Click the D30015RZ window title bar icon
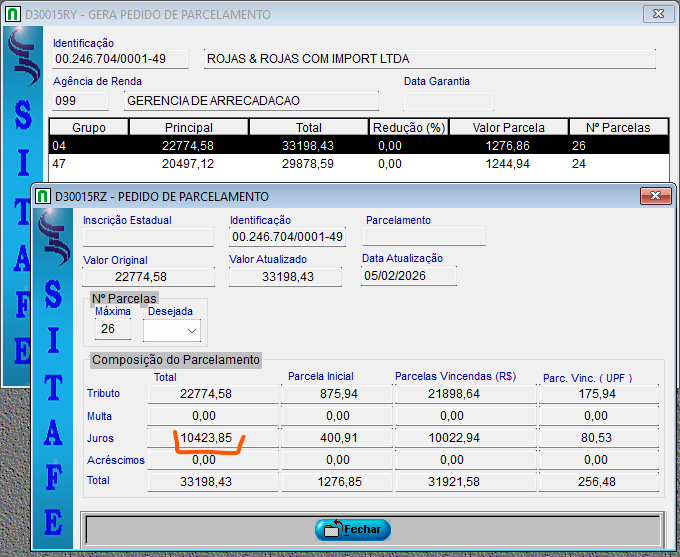Image resolution: width=680 pixels, height=557 pixels. click(43, 196)
